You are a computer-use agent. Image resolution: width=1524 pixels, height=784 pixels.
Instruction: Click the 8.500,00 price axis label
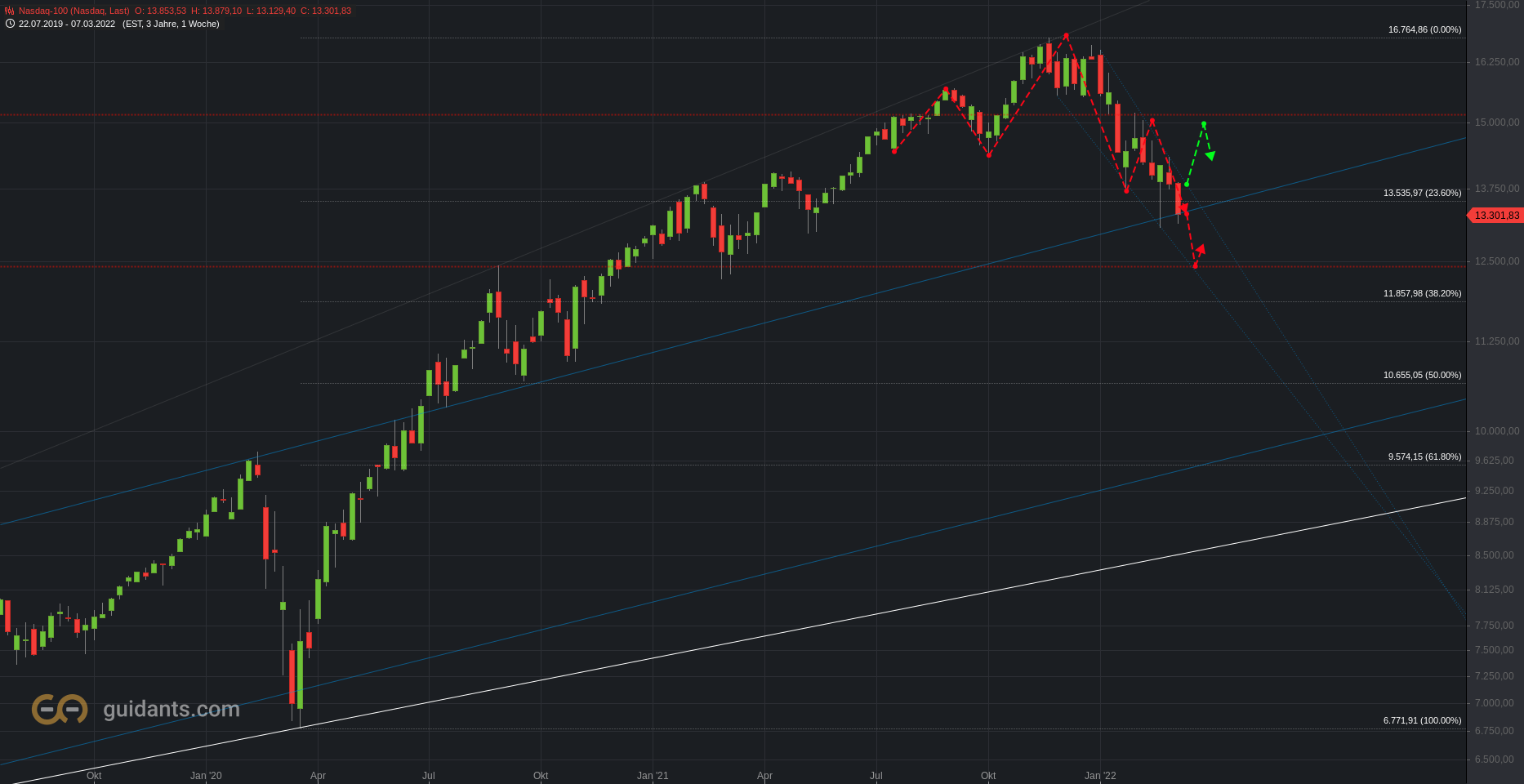(1495, 555)
